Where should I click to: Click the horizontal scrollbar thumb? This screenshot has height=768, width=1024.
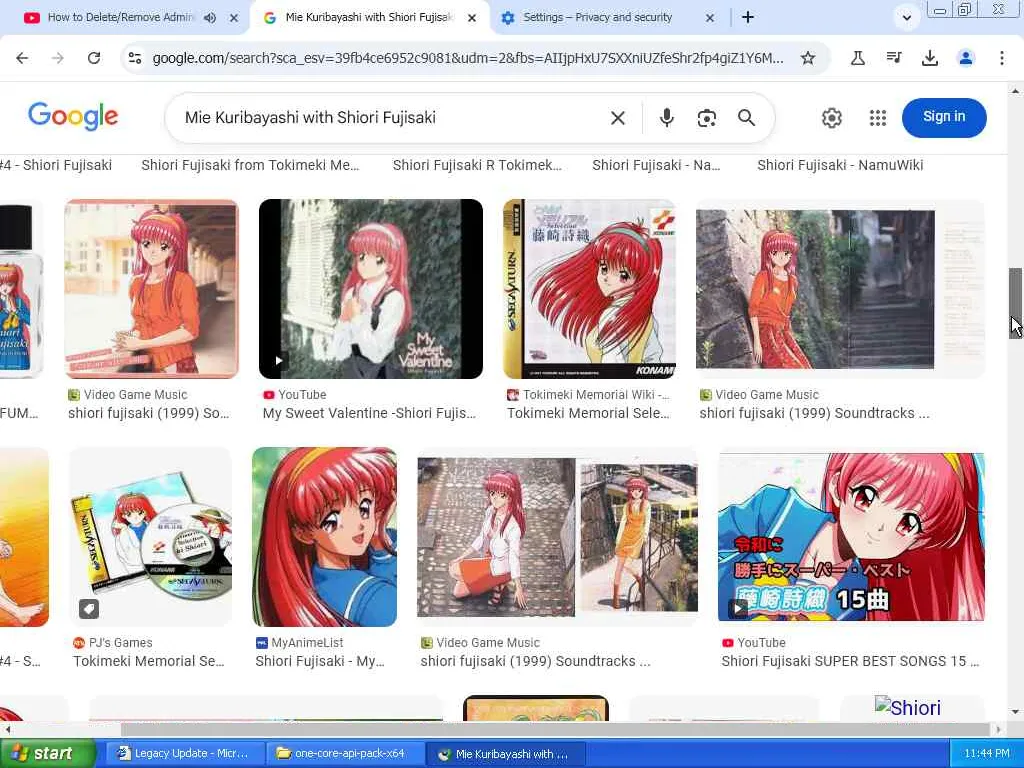click(555, 729)
